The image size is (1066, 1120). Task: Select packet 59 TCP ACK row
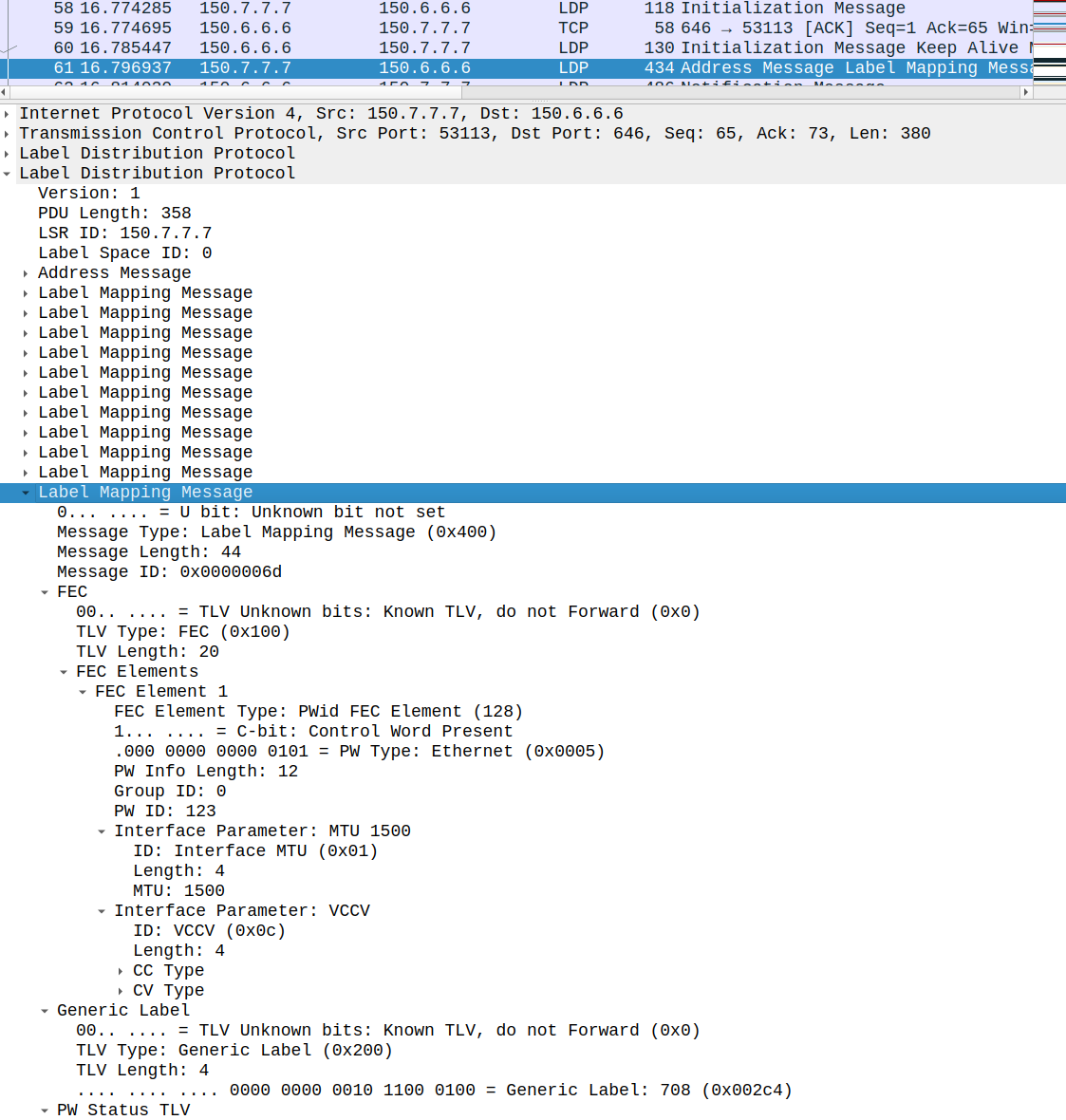click(x=516, y=28)
